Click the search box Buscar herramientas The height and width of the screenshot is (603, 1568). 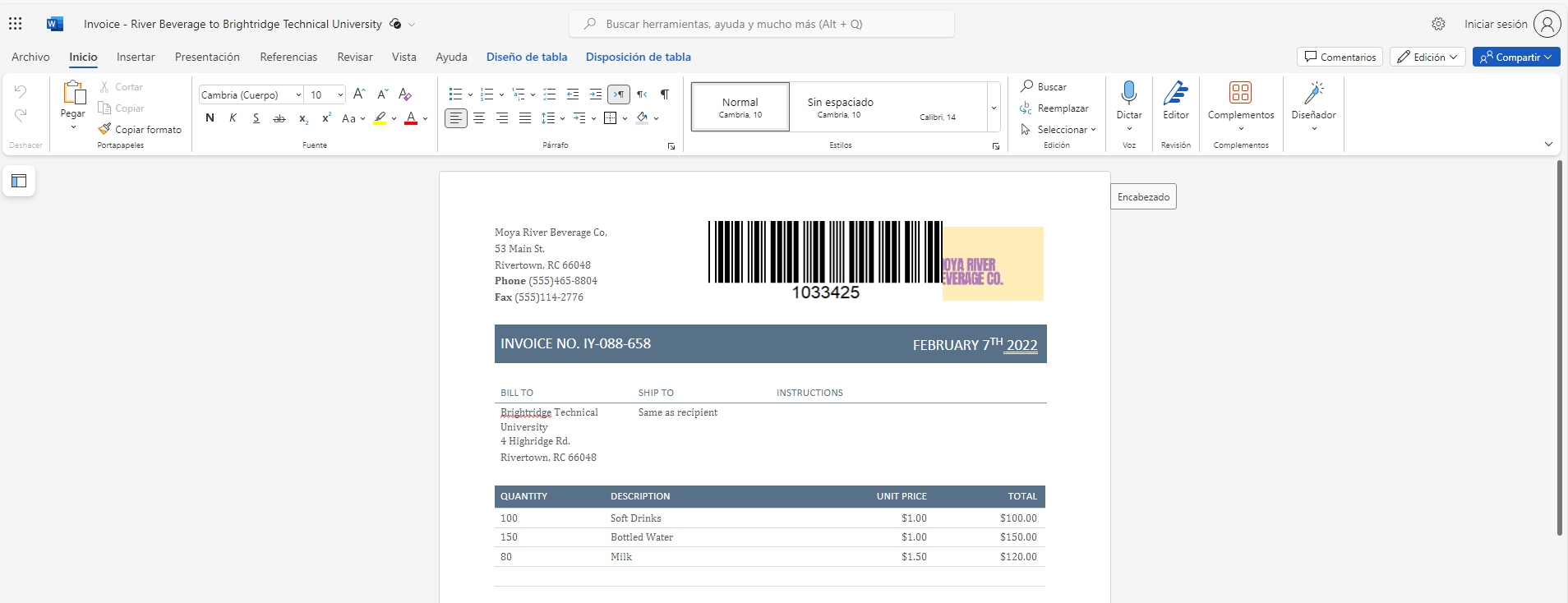coord(761,24)
